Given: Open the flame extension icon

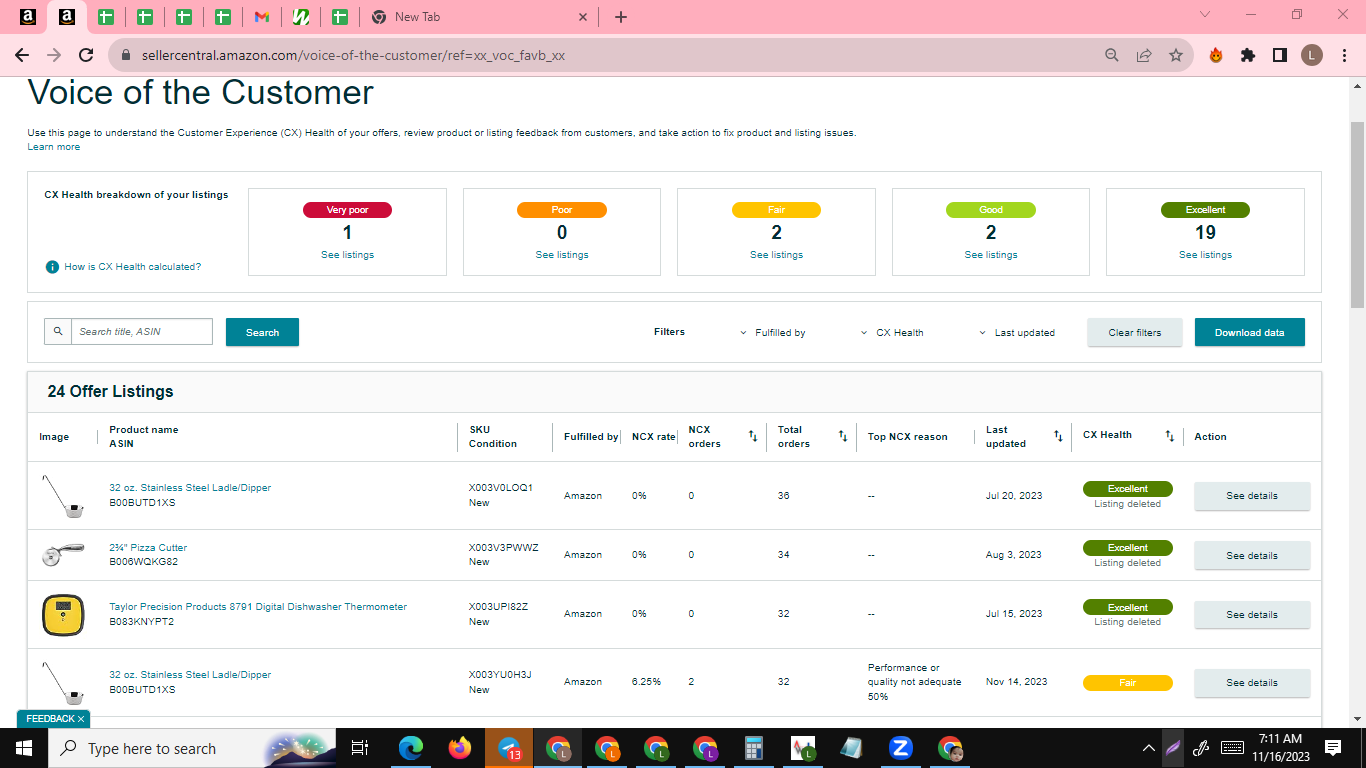Looking at the screenshot, I should (1216, 55).
